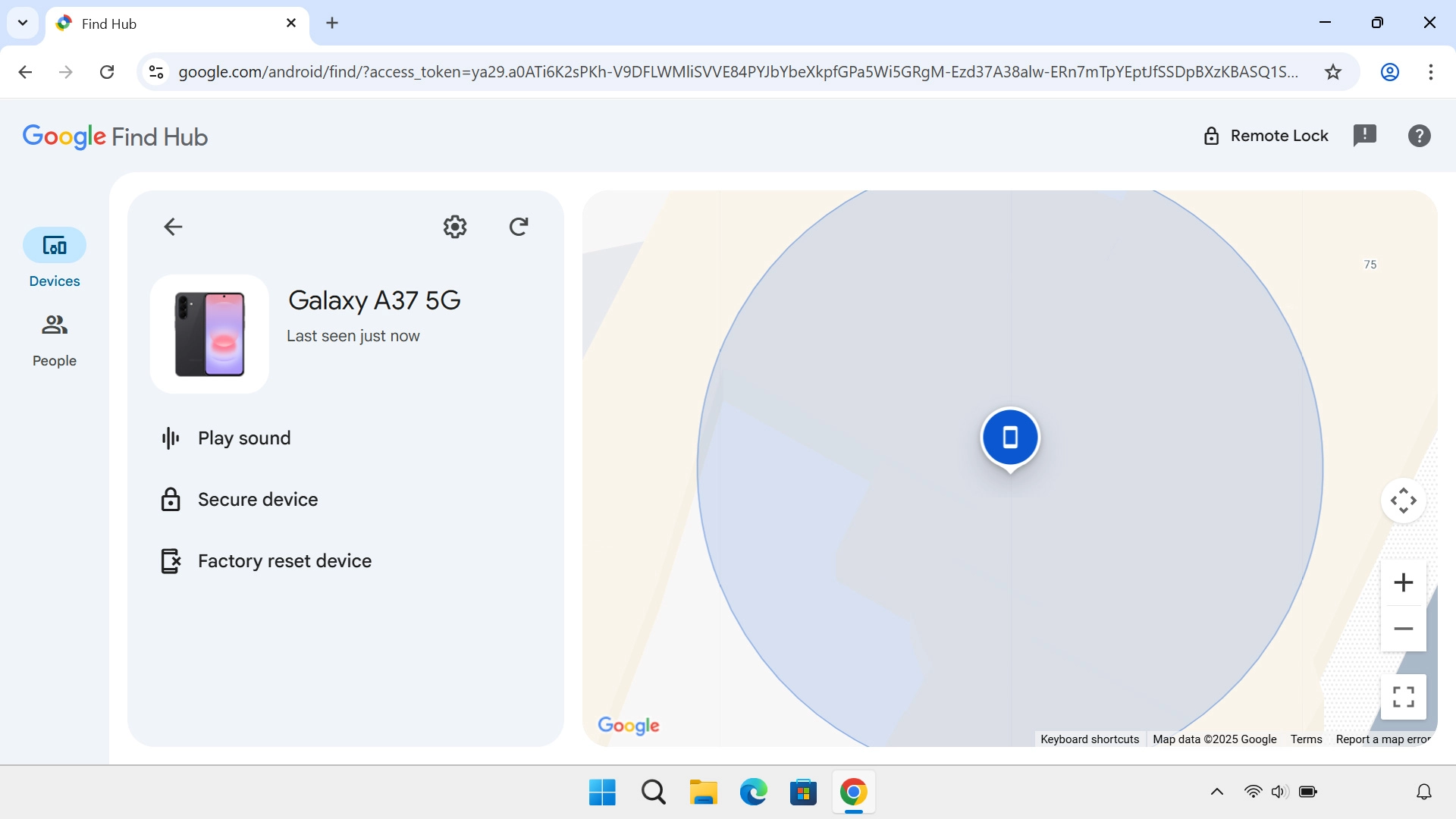Viewport: 1456px width, 819px height.
Task: Expand the tab search dropdown
Action: coord(23,23)
